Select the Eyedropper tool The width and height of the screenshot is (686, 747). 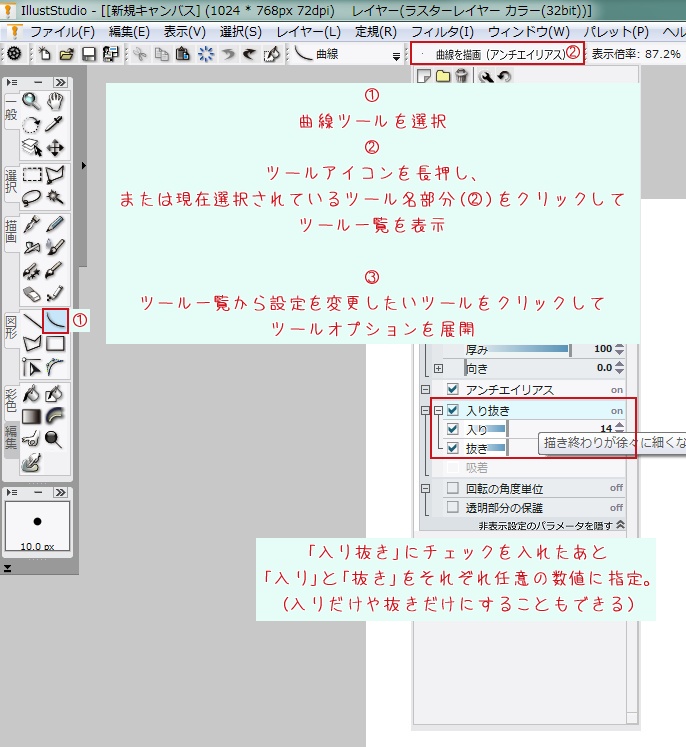tap(55, 124)
